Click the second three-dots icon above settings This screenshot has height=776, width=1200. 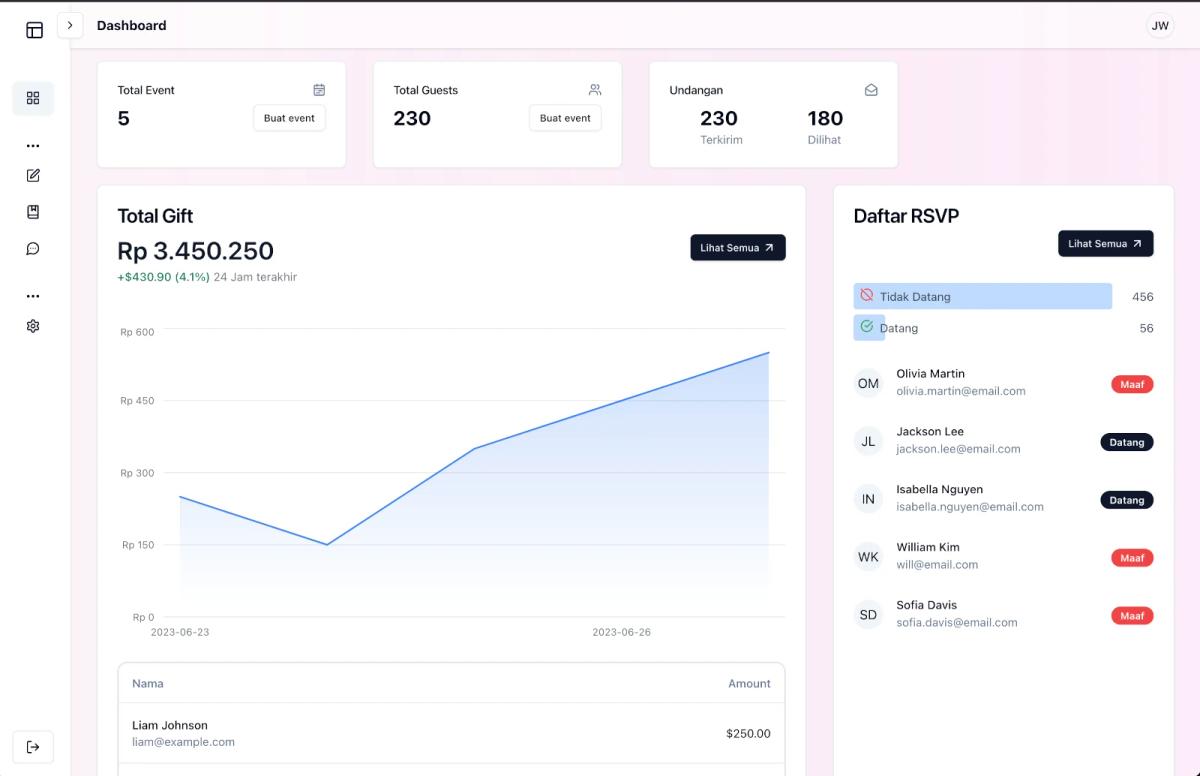coord(33,296)
